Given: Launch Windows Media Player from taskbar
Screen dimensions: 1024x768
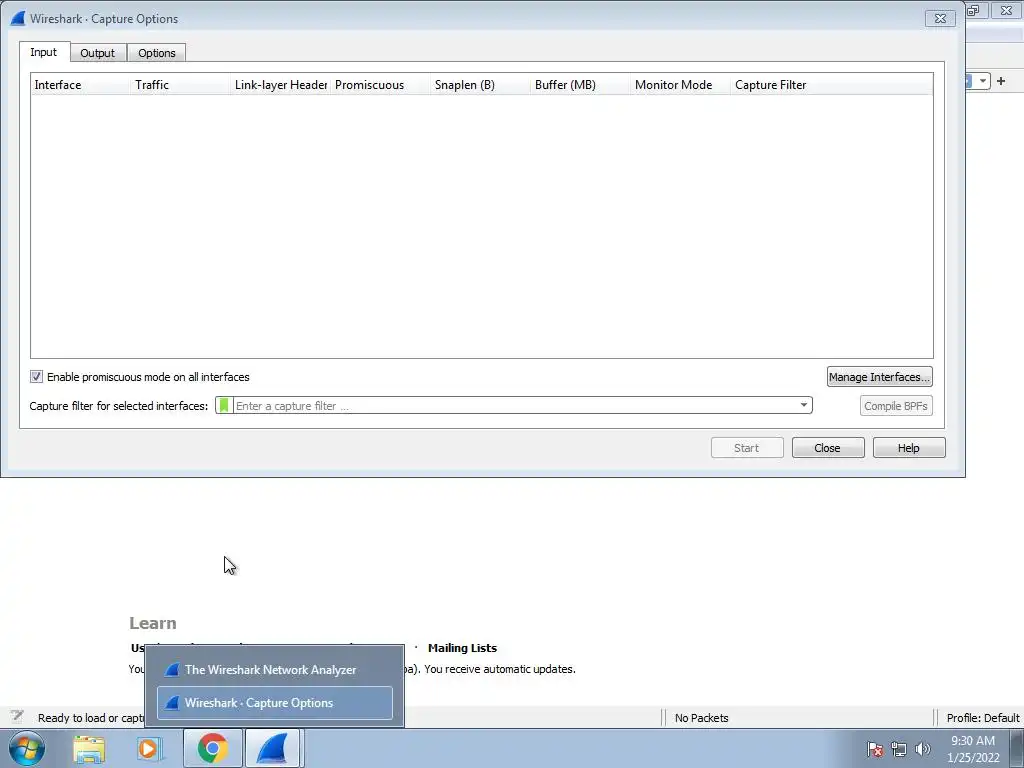Looking at the screenshot, I should (150, 749).
